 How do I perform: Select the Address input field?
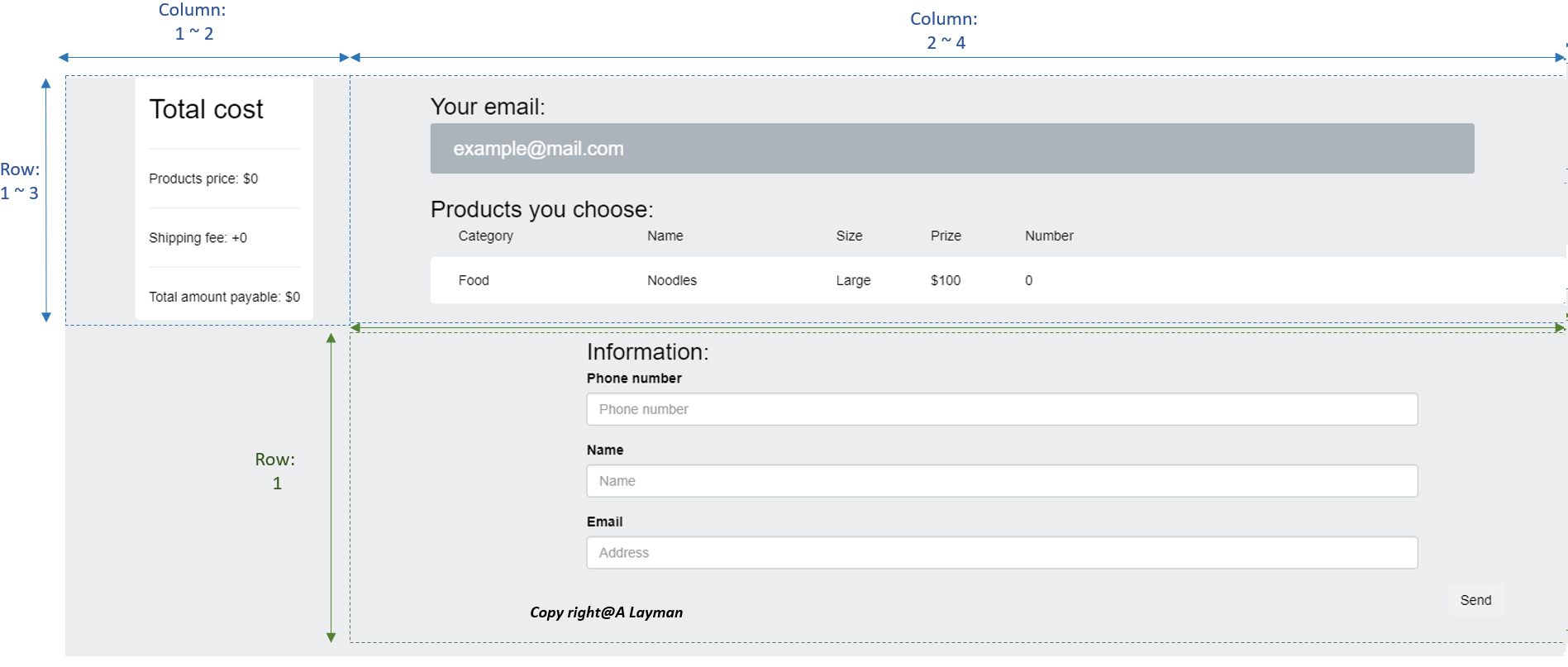[x=1001, y=553]
